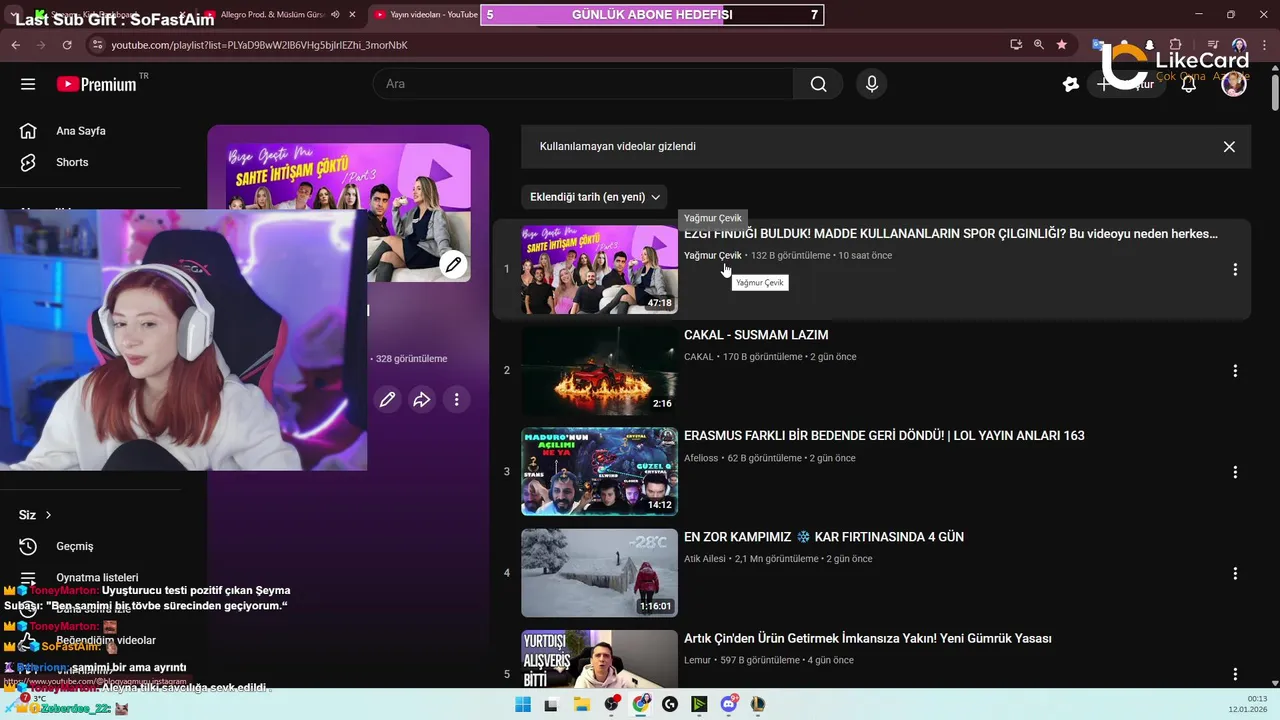Open more options for the ERASMUS video
The image size is (1280, 720).
pos(1235,471)
